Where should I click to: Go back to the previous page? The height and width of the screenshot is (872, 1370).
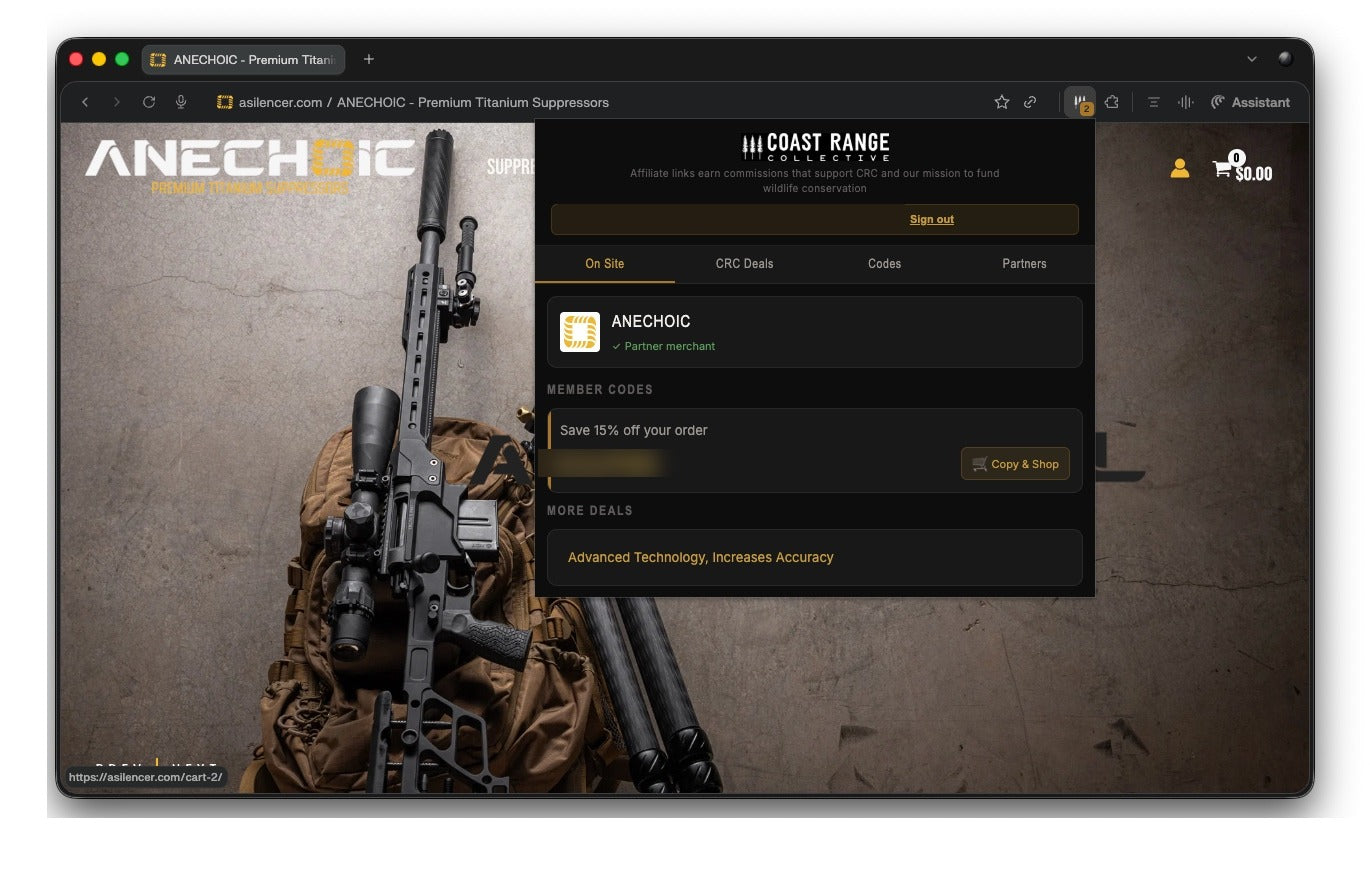coord(85,102)
